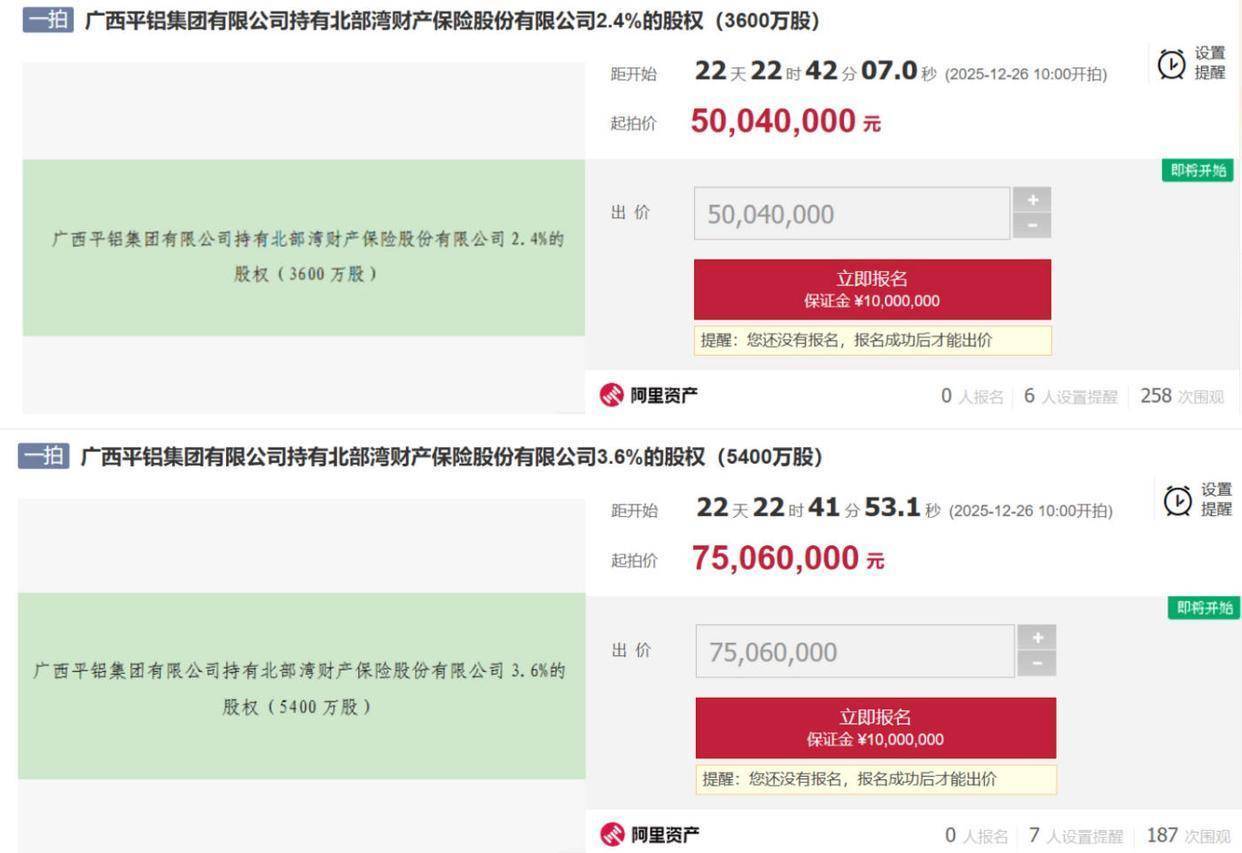Screen dimensions: 1242x853
Task: Focus the 50,040,000 bid input field
Action: (852, 213)
